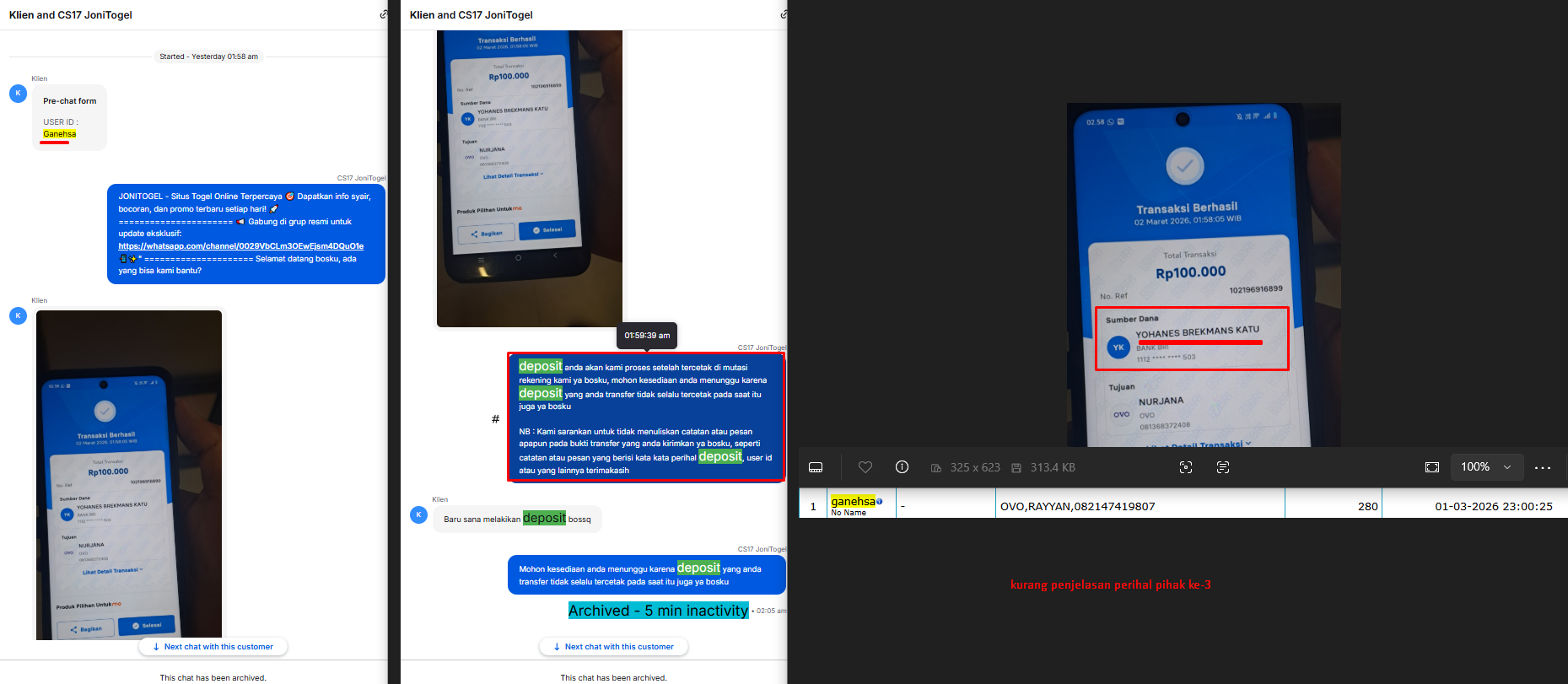Image resolution: width=1568 pixels, height=684 pixels.
Task: Toggle the filmstrip icon in photo viewer
Action: click(x=816, y=467)
